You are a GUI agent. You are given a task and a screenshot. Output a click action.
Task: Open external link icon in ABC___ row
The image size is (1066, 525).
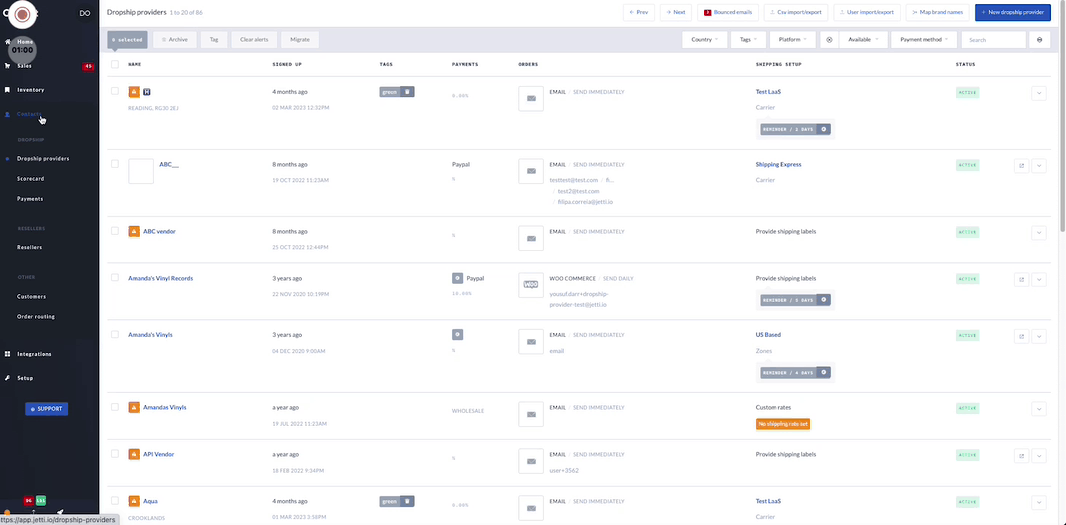[x=1020, y=165]
